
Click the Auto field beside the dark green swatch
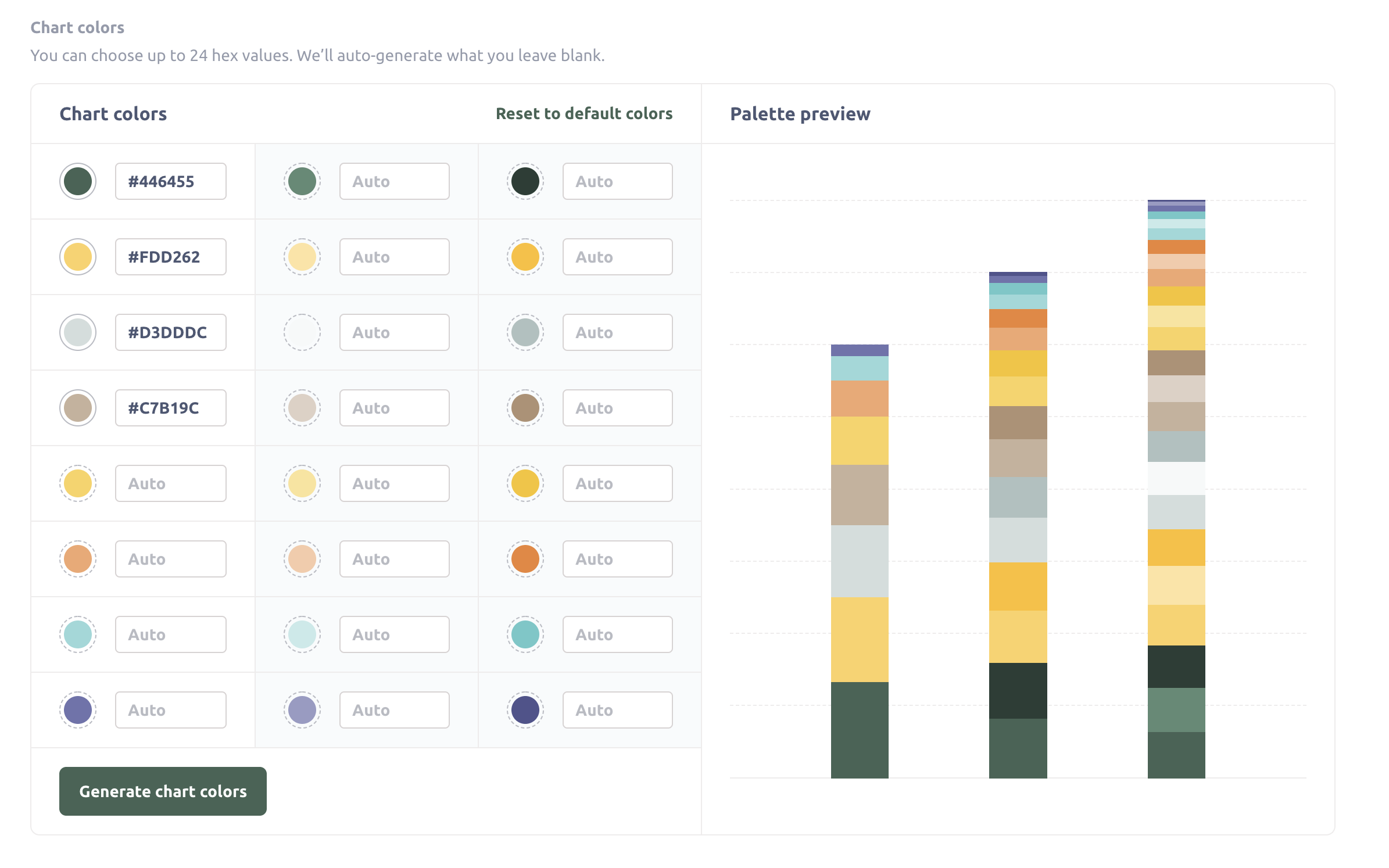coord(617,181)
